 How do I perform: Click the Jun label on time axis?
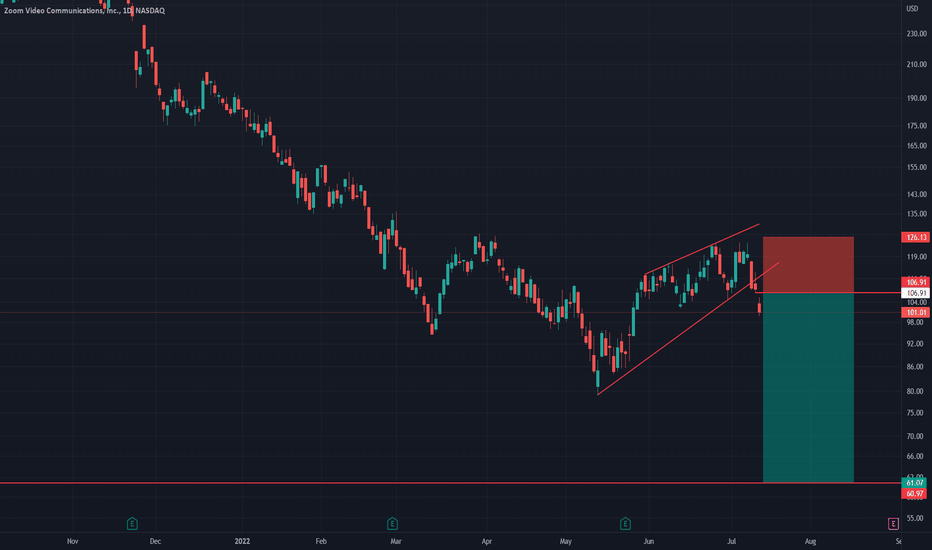click(648, 541)
